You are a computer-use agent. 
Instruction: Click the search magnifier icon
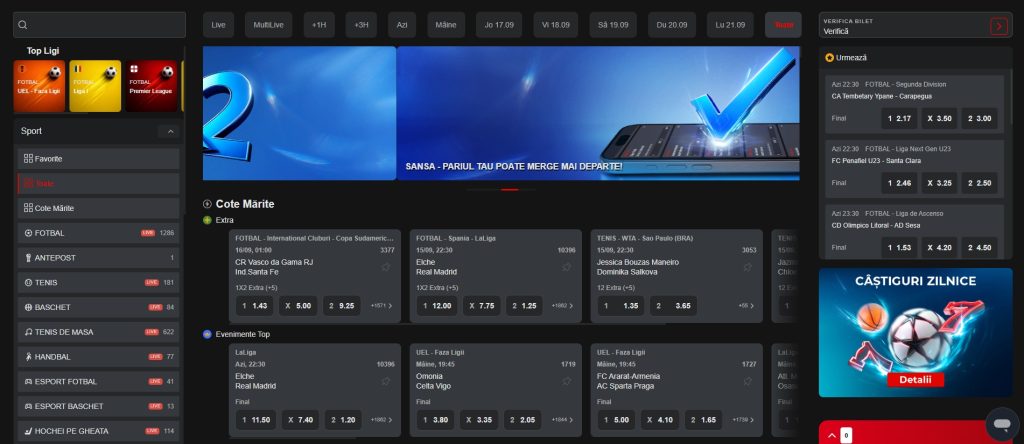[x=23, y=25]
